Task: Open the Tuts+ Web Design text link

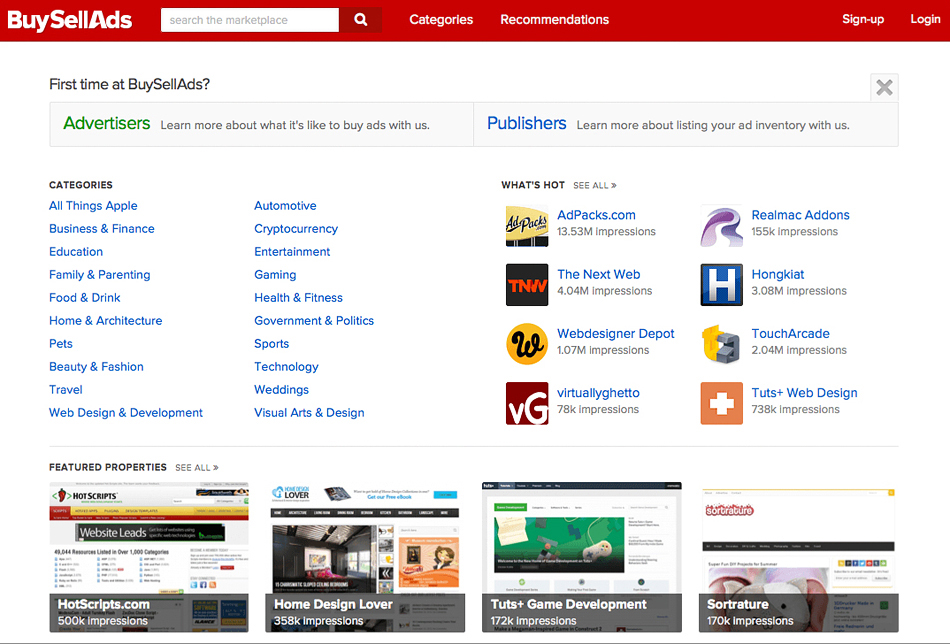Action: (805, 393)
